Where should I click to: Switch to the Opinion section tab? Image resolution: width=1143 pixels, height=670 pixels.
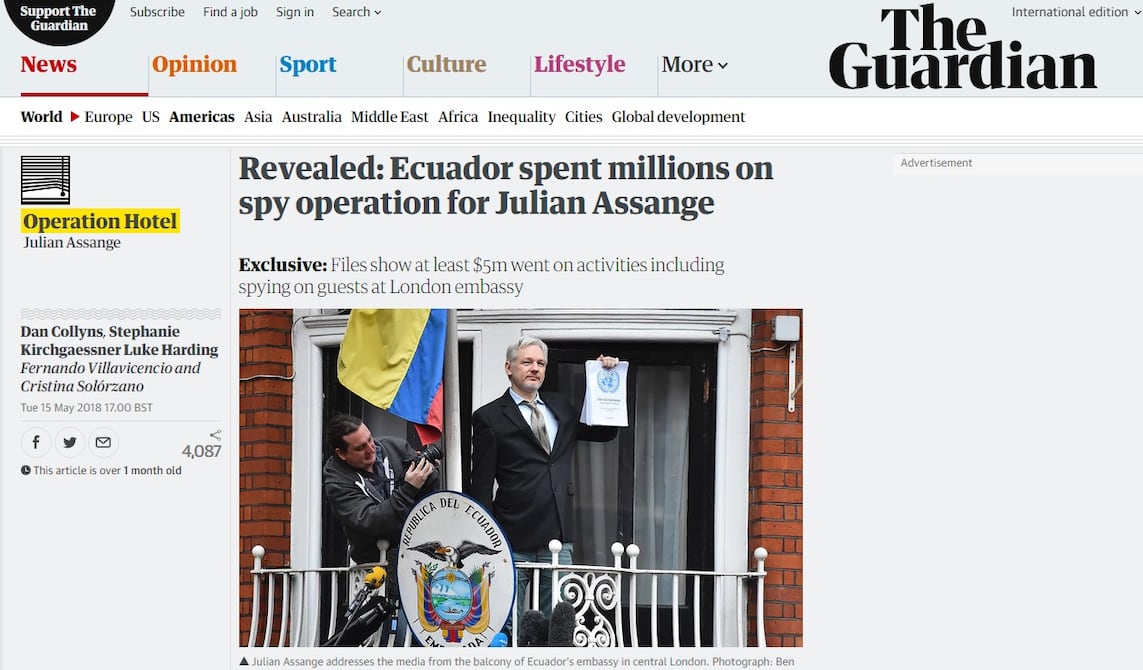(195, 64)
